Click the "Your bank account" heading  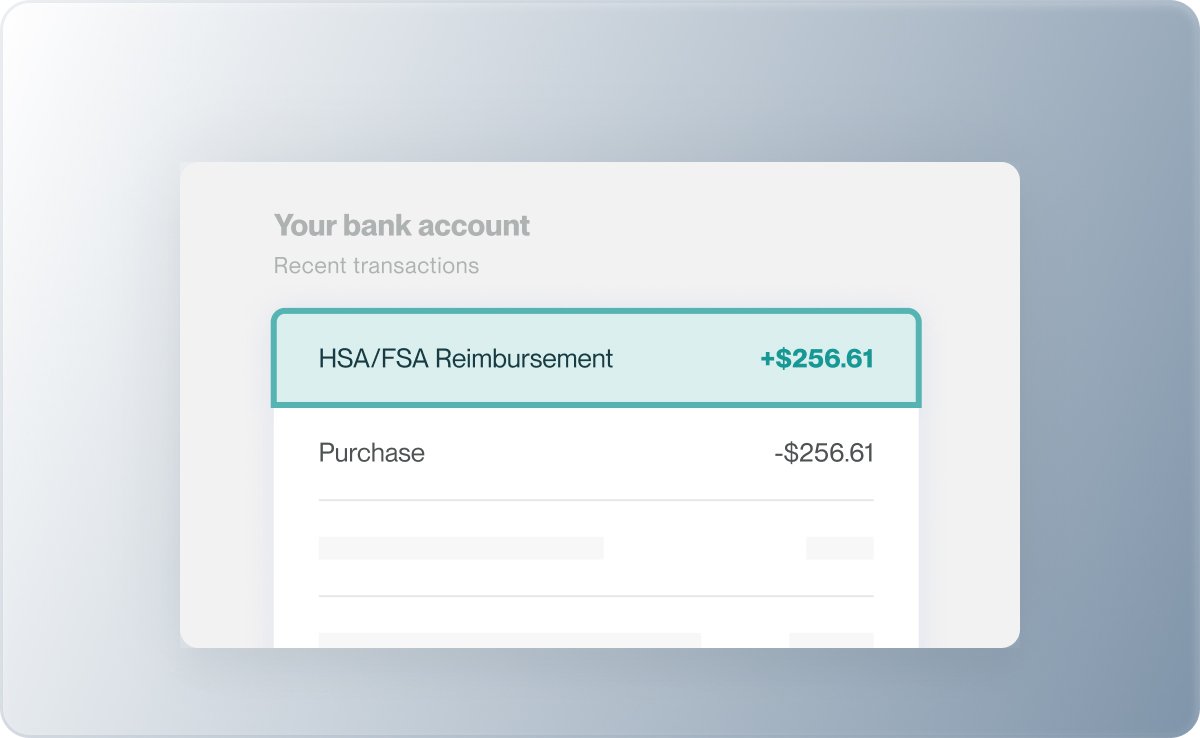pyautogui.click(x=401, y=226)
